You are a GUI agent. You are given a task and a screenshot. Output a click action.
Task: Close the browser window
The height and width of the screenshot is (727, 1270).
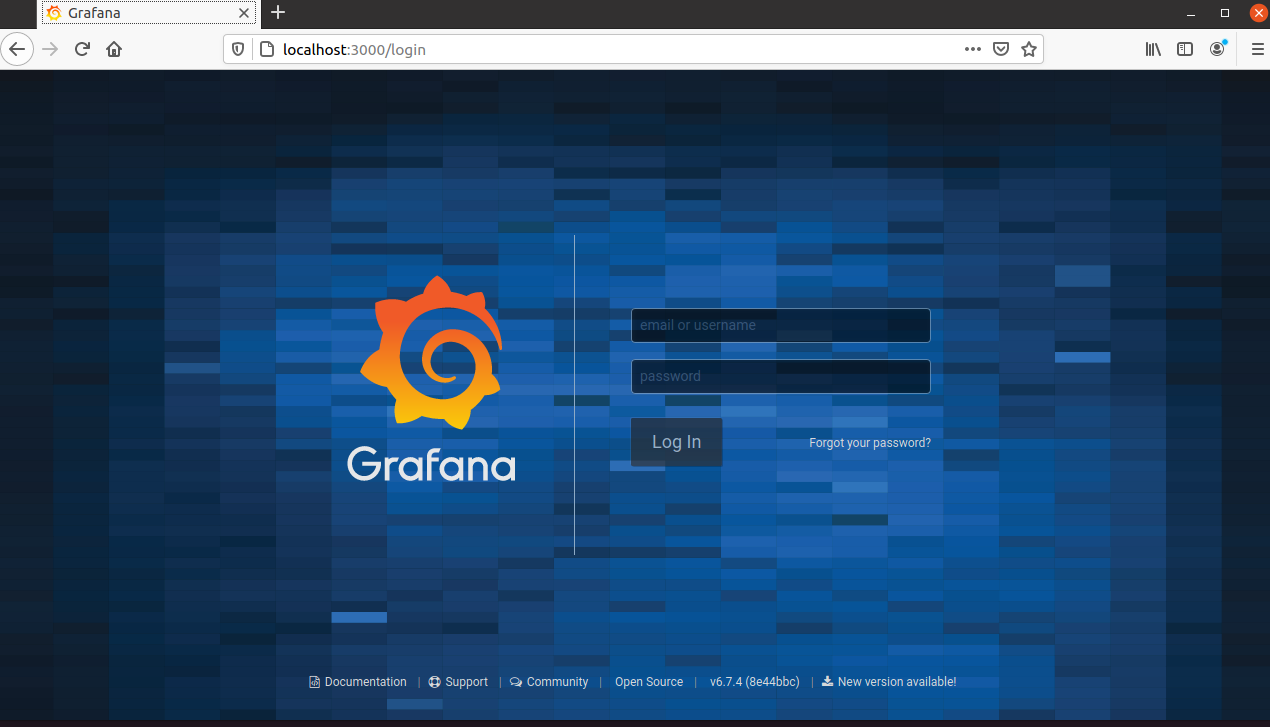coord(1258,13)
